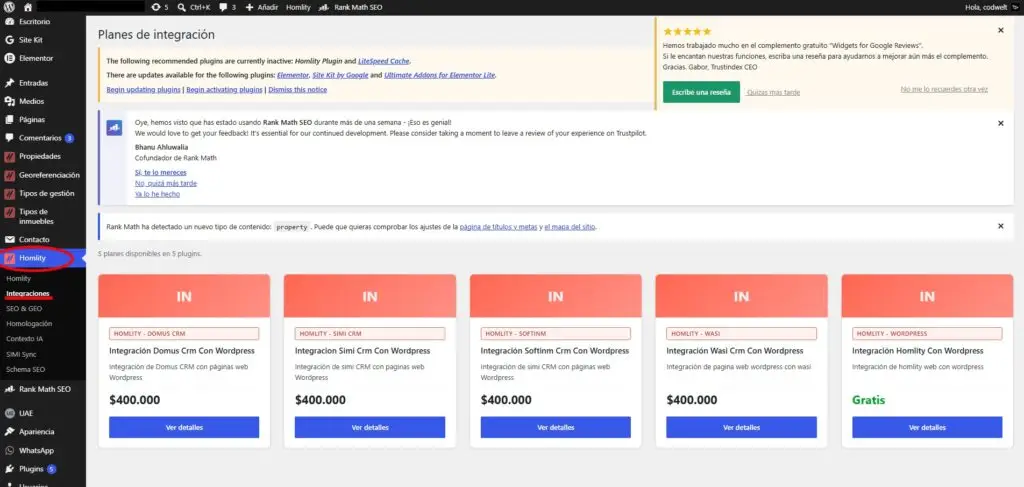Click the Rank Math logo in notice

(114, 128)
